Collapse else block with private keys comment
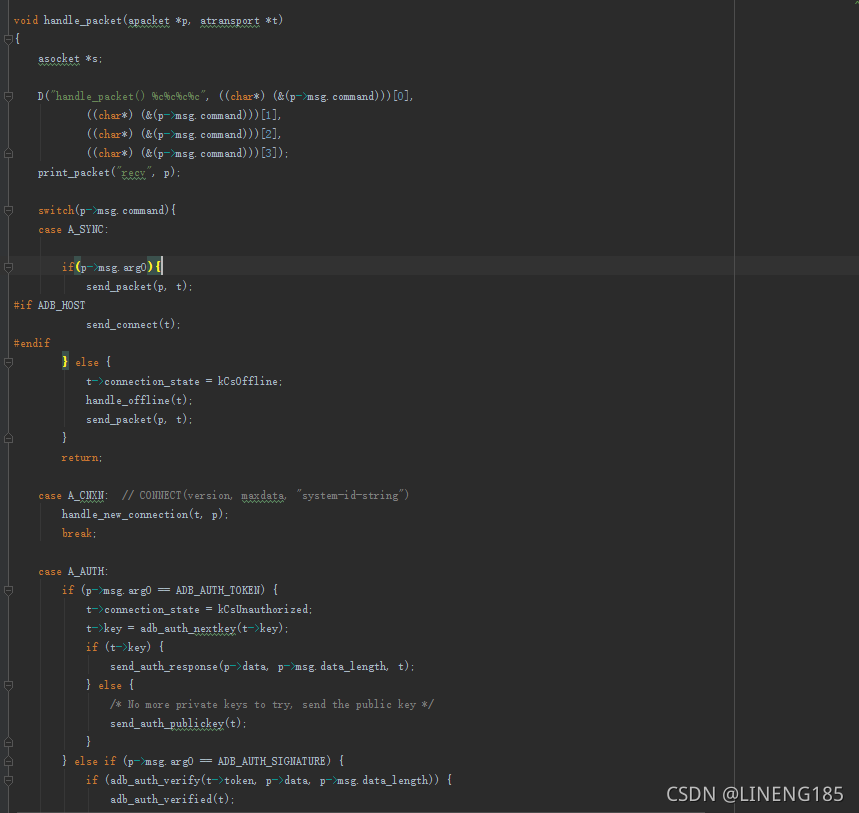 pos(8,685)
